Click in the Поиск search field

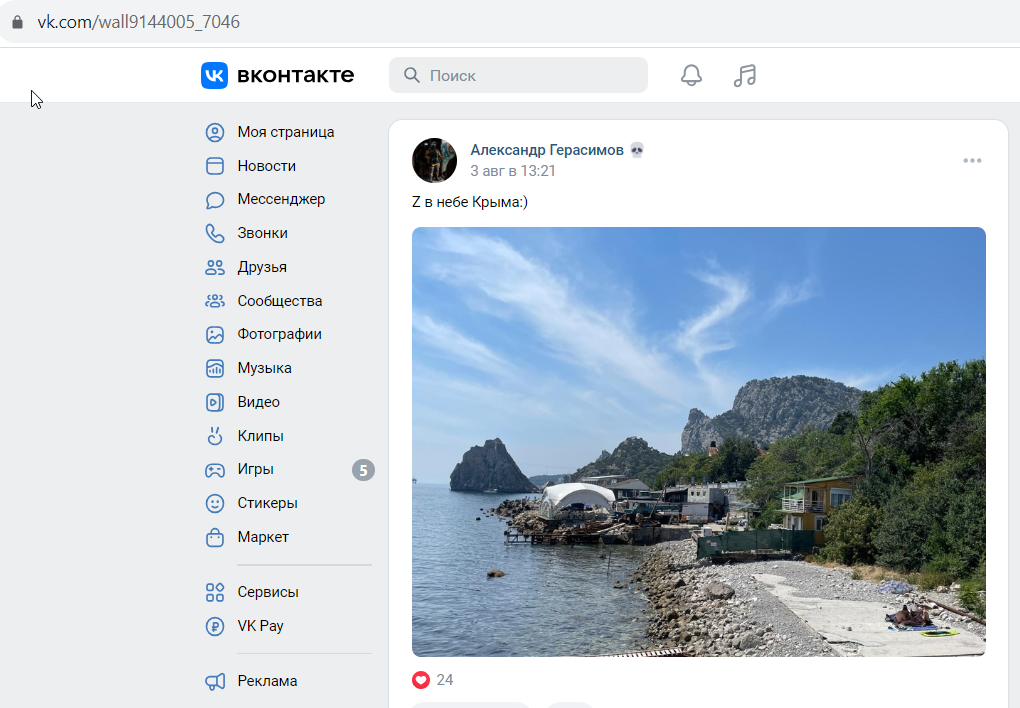coord(518,75)
